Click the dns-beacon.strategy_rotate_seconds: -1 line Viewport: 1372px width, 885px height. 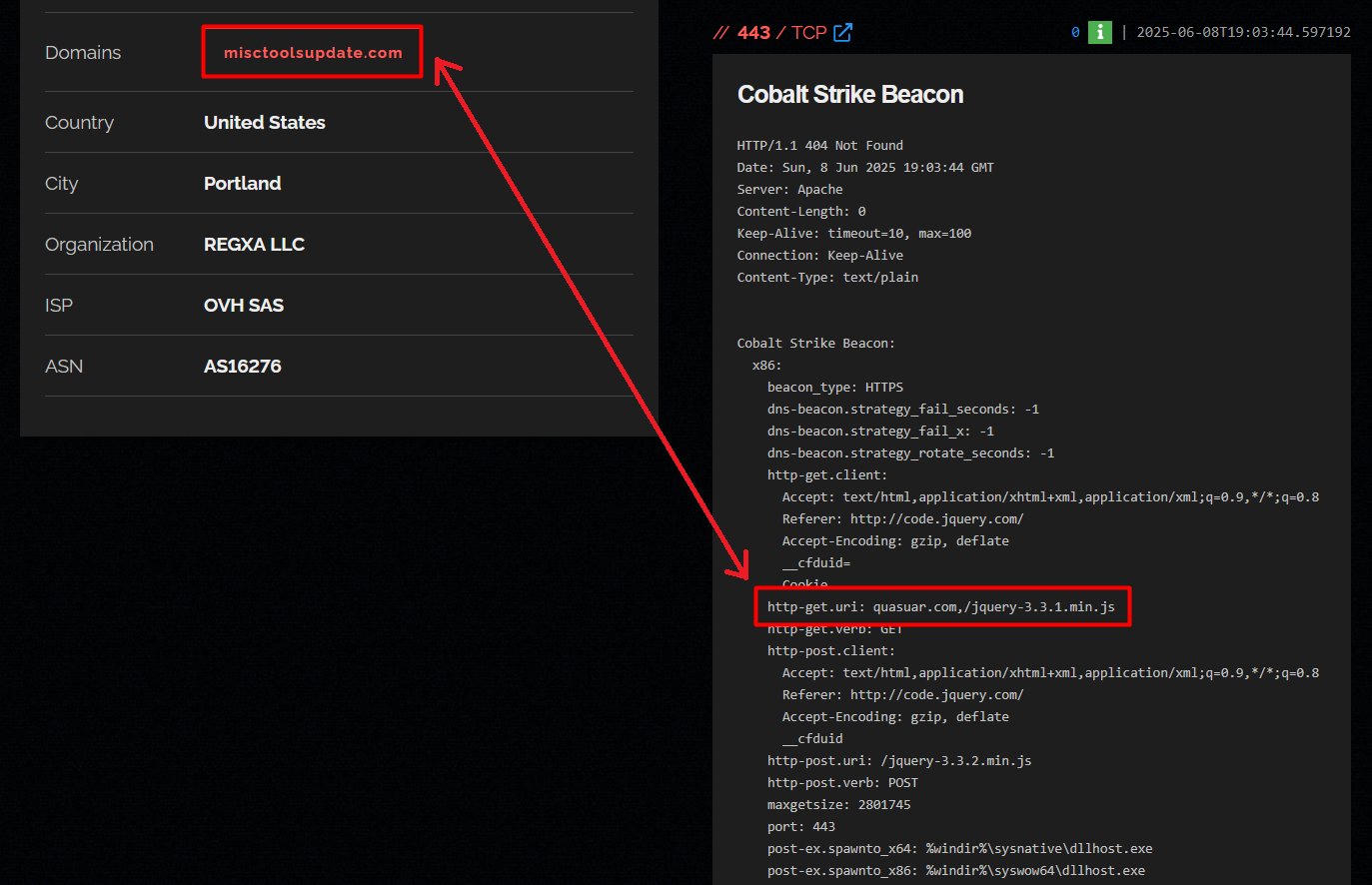910,453
